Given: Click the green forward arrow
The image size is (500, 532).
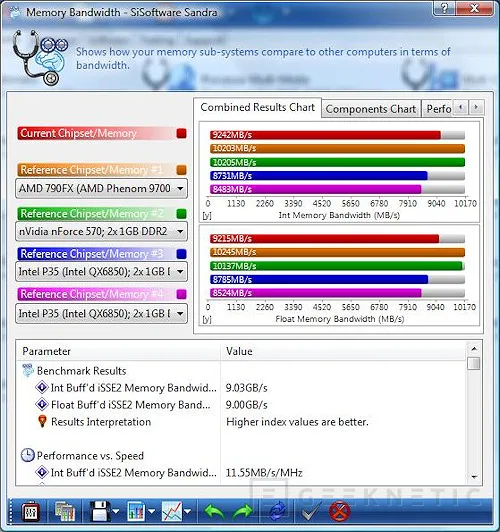Looking at the screenshot, I should 243,512.
